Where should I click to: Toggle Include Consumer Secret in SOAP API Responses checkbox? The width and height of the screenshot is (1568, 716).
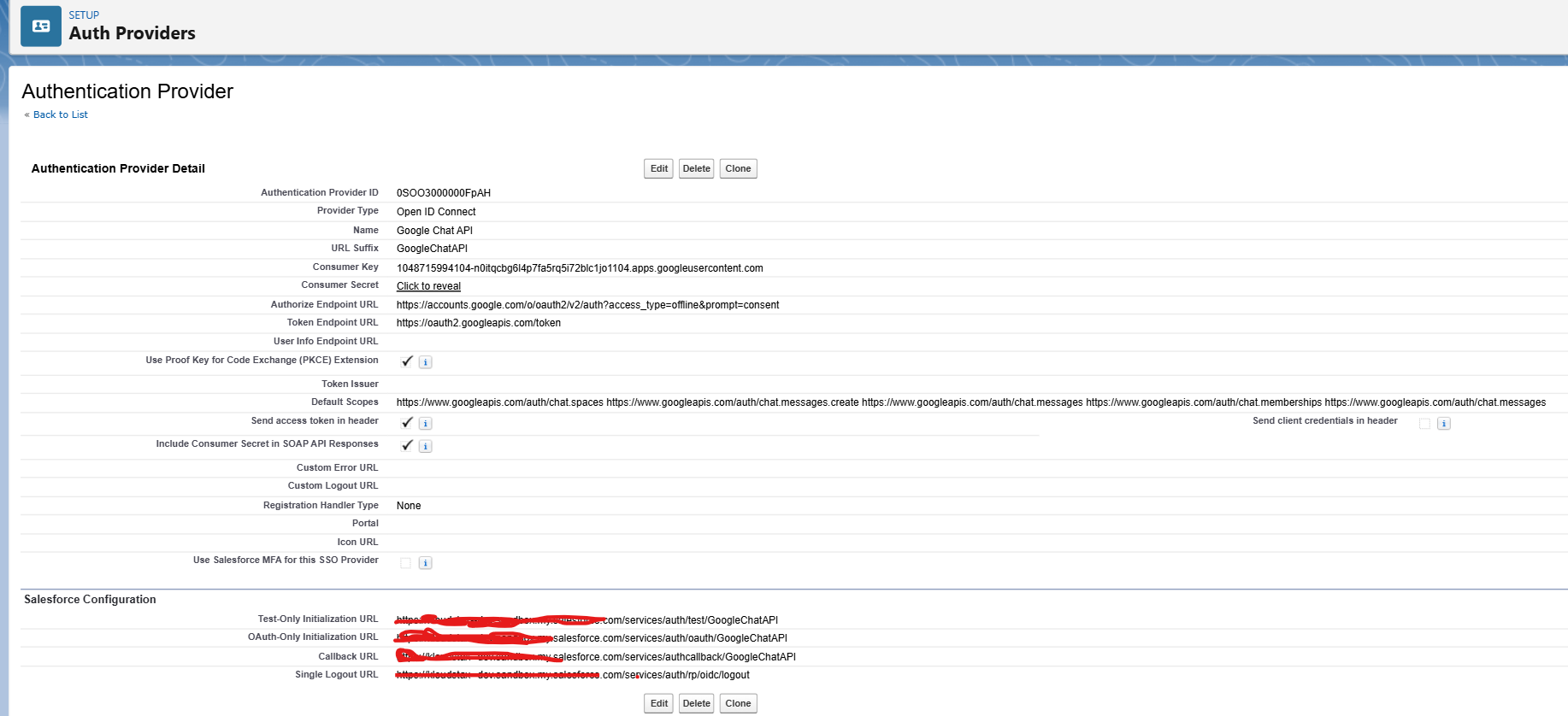(406, 446)
